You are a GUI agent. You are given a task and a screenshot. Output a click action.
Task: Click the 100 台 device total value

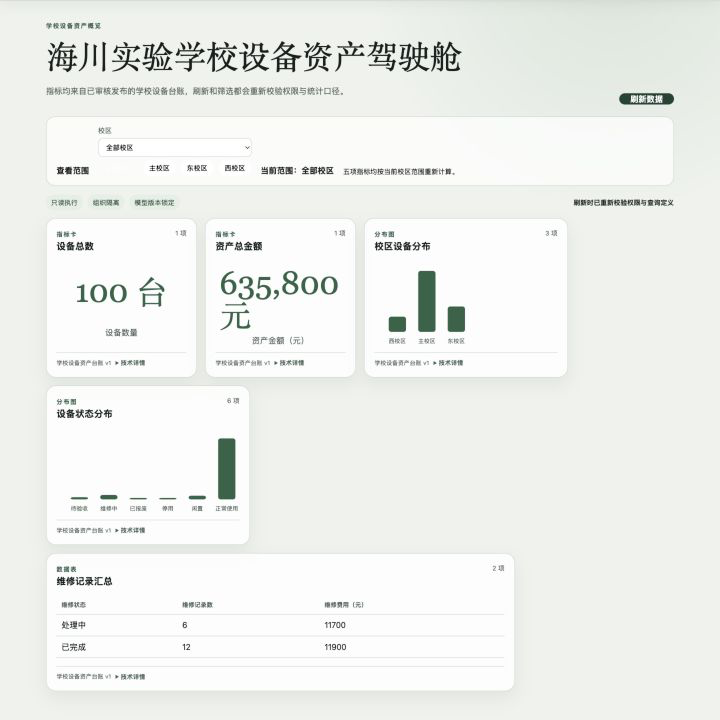(x=121, y=292)
